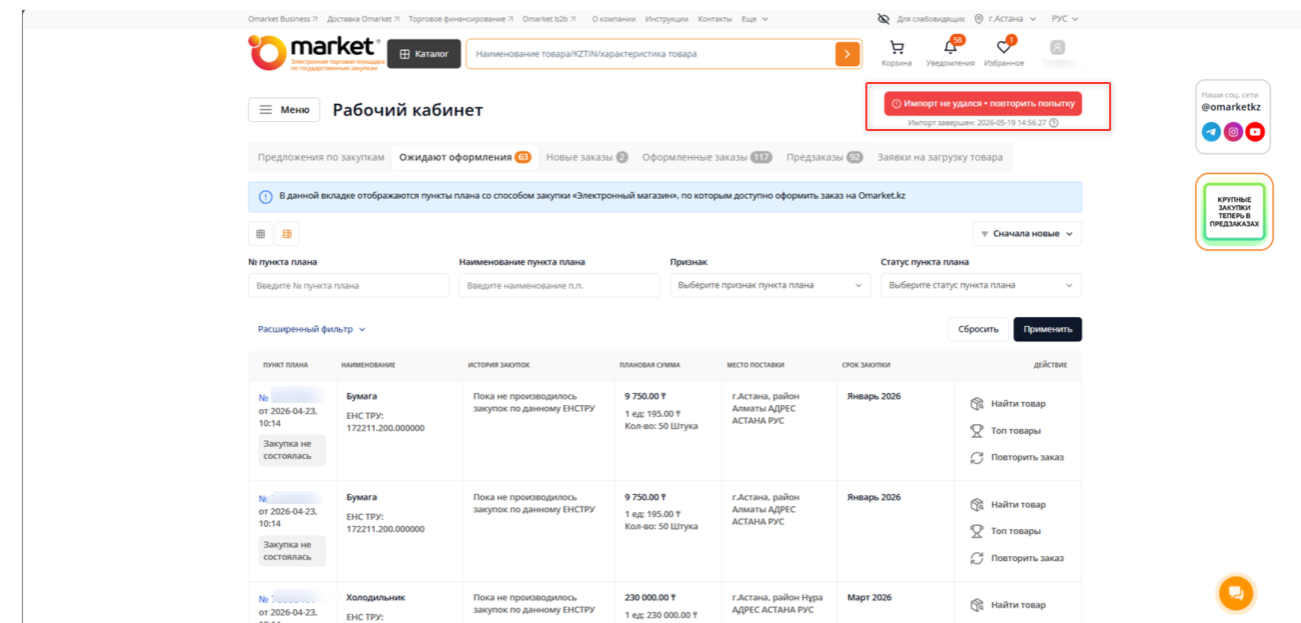Open the г.Астана city selector

1007,19
